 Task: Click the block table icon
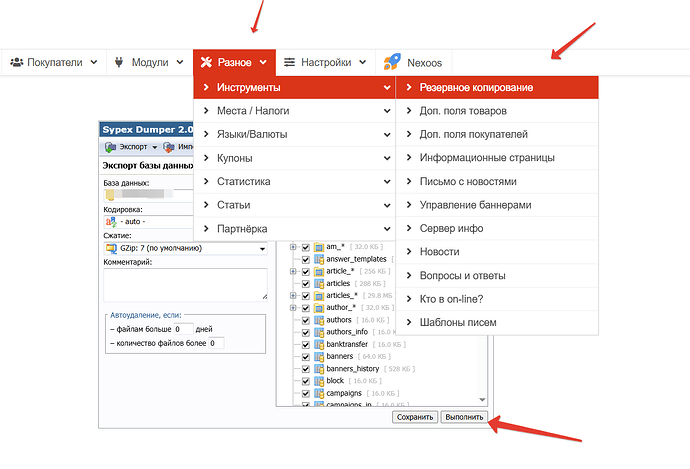319,381
